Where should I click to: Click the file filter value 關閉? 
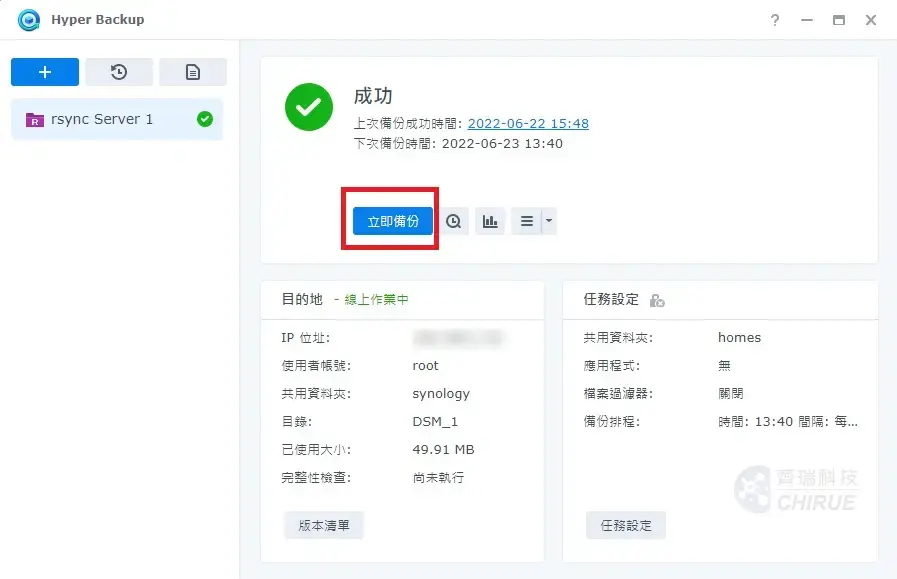coord(731,394)
